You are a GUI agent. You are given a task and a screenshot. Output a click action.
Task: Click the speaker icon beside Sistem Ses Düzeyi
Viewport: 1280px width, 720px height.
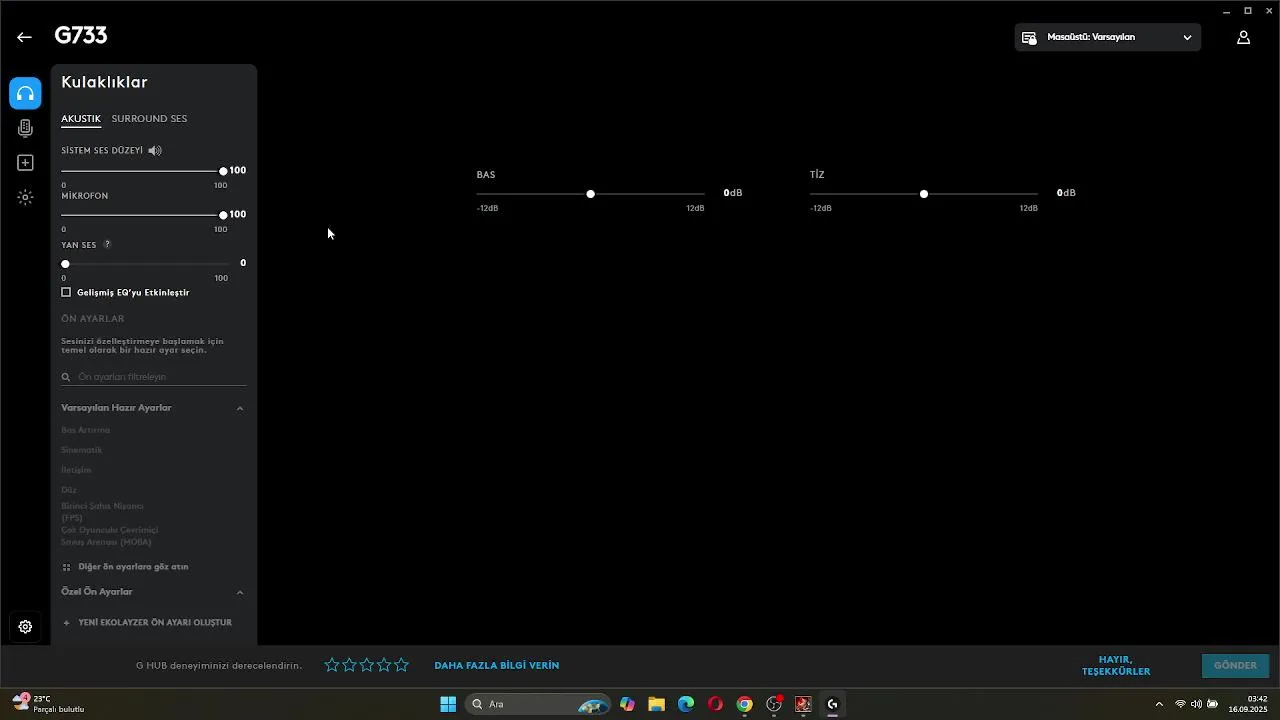tap(154, 151)
